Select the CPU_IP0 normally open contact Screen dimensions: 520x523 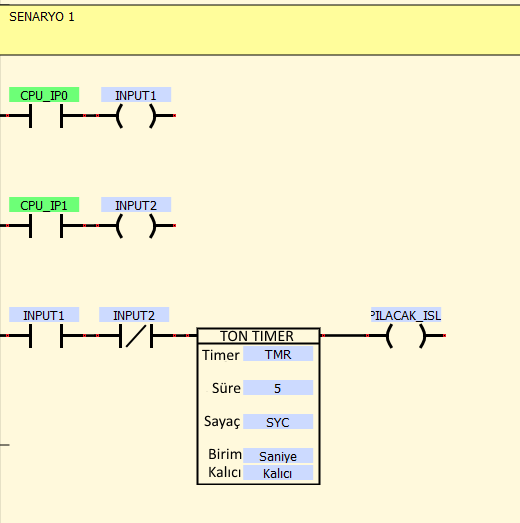(46, 116)
